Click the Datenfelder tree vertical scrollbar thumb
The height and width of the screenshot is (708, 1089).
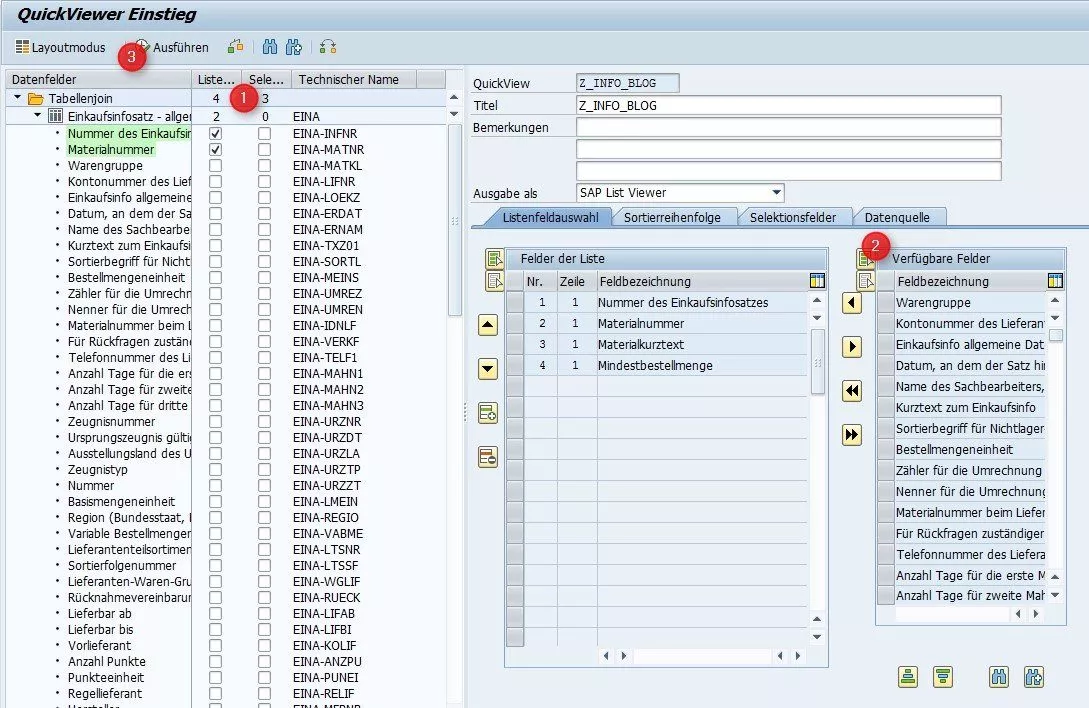pyautogui.click(x=455, y=221)
